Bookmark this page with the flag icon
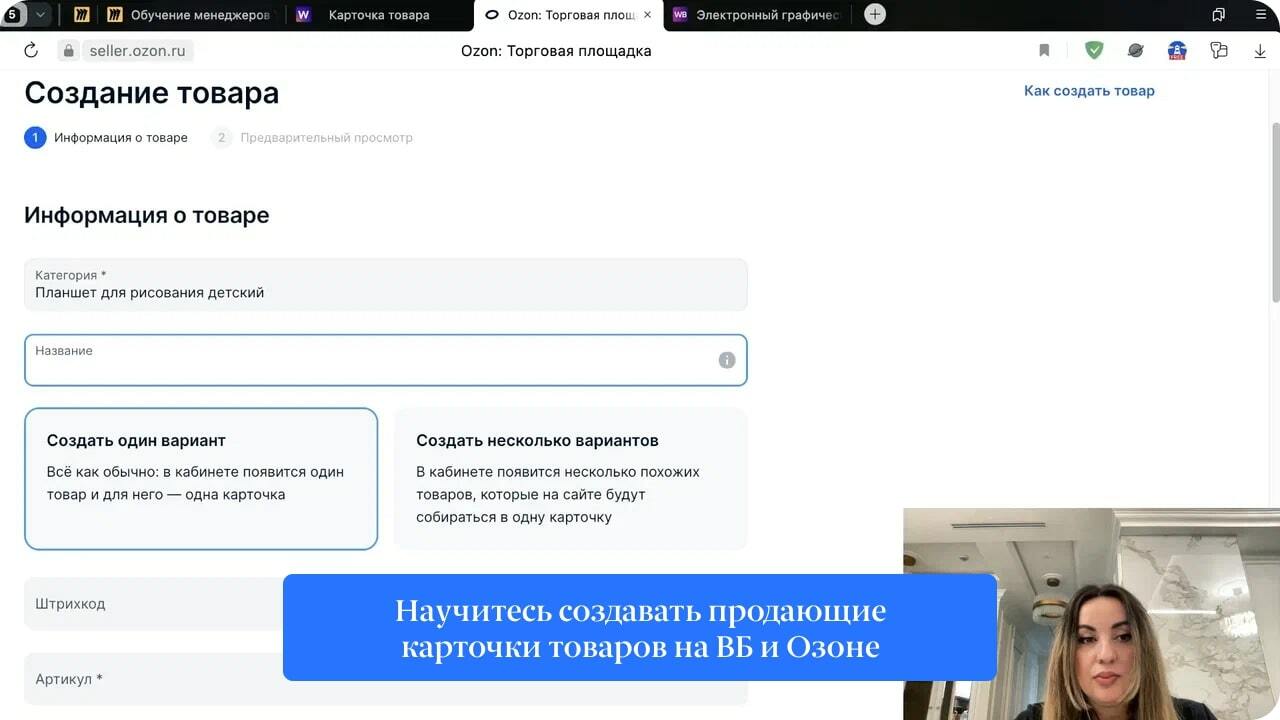Image resolution: width=1280 pixels, height=720 pixels. coord(1044,50)
